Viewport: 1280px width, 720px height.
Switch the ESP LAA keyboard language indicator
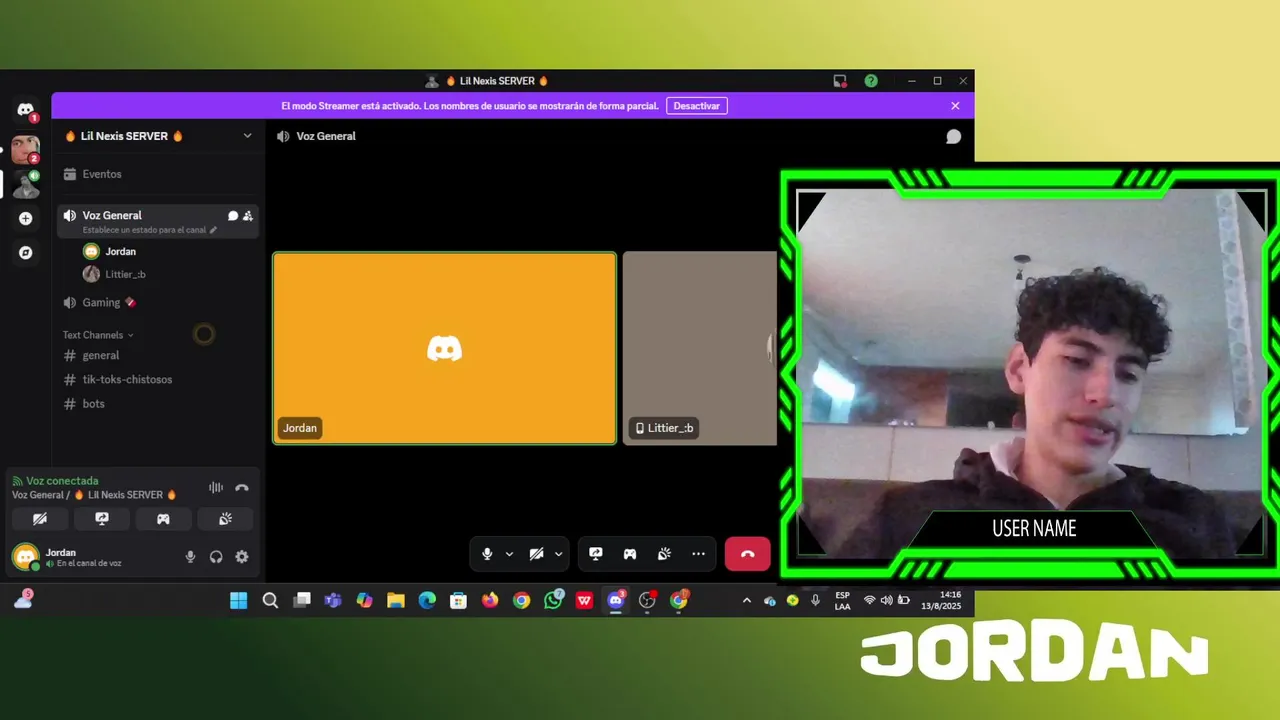tap(843, 600)
